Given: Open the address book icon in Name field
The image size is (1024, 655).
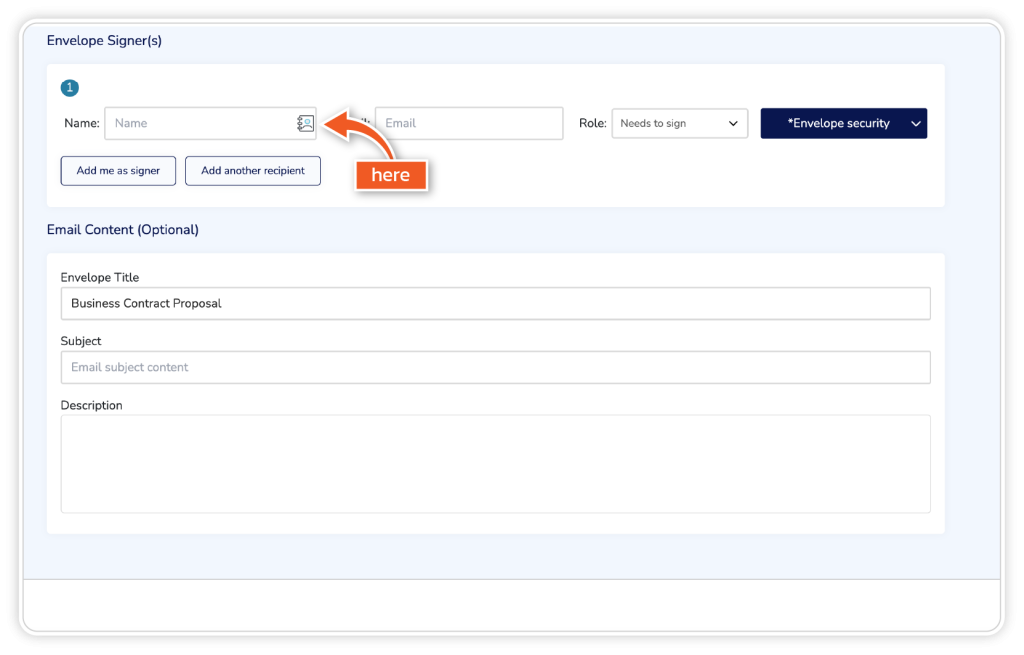Looking at the screenshot, I should click(305, 123).
